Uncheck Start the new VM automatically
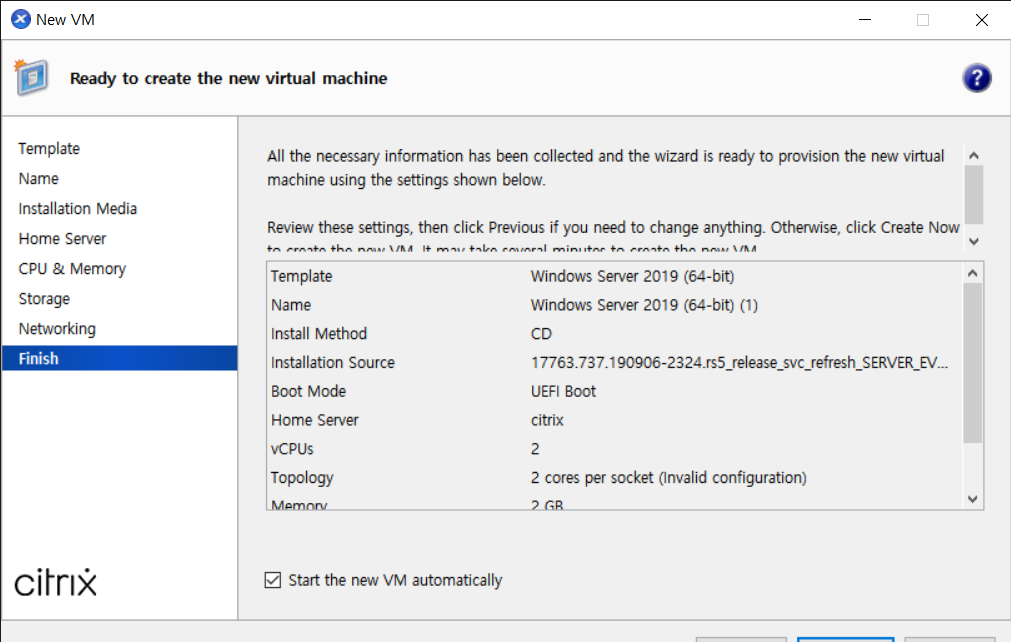The image size is (1011, 642). (273, 580)
